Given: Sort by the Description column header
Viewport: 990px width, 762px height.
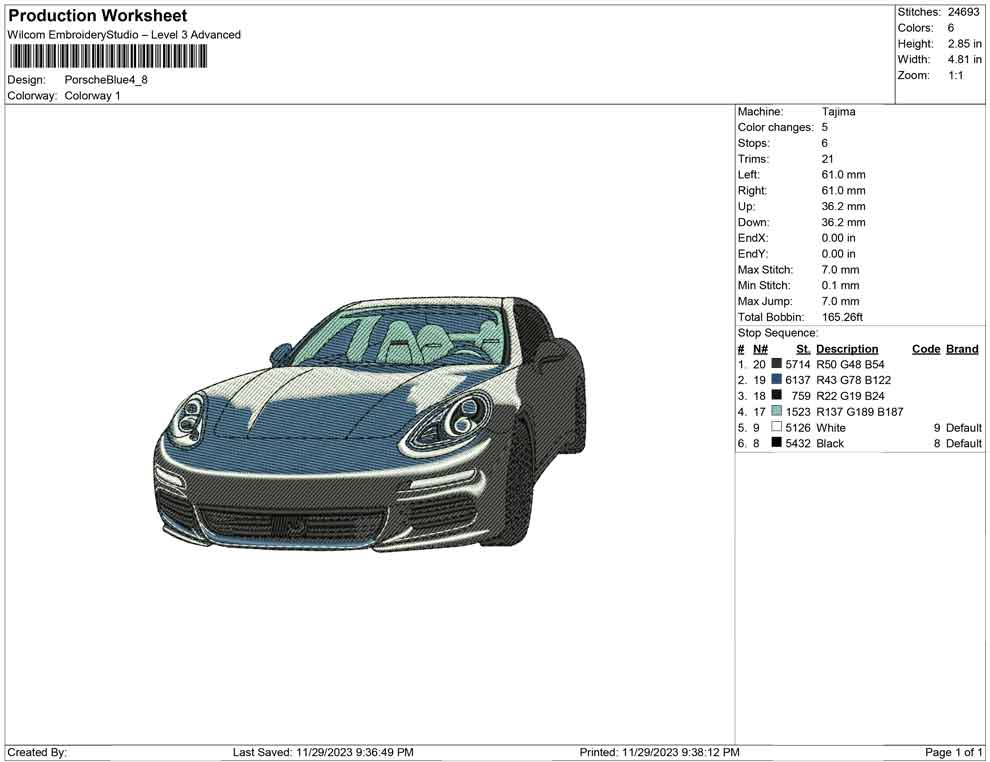Looking at the screenshot, I should coord(847,348).
